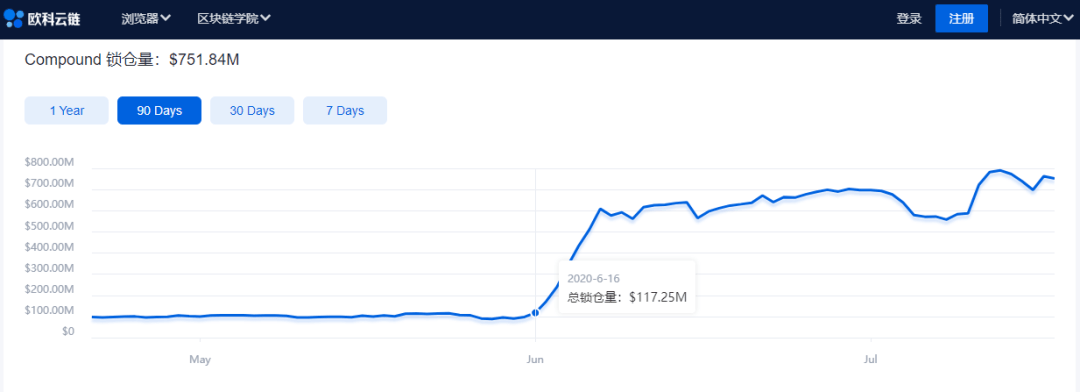Click the $300.00M y-axis label
Image resolution: width=1080 pixels, height=392 pixels.
point(49,268)
